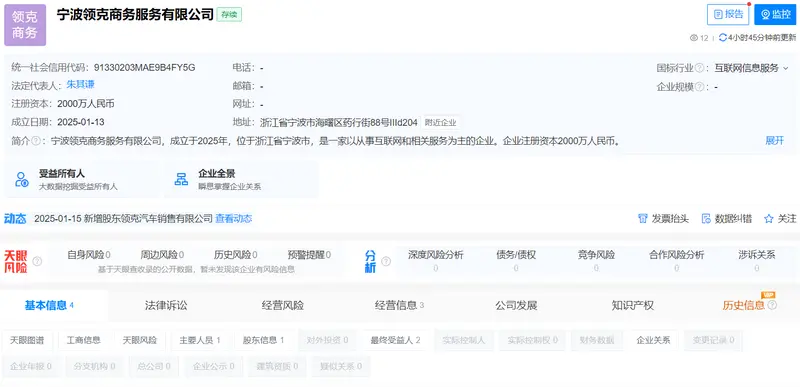Select 周边风险 risk item
This screenshot has height=387, width=800.
162,254
